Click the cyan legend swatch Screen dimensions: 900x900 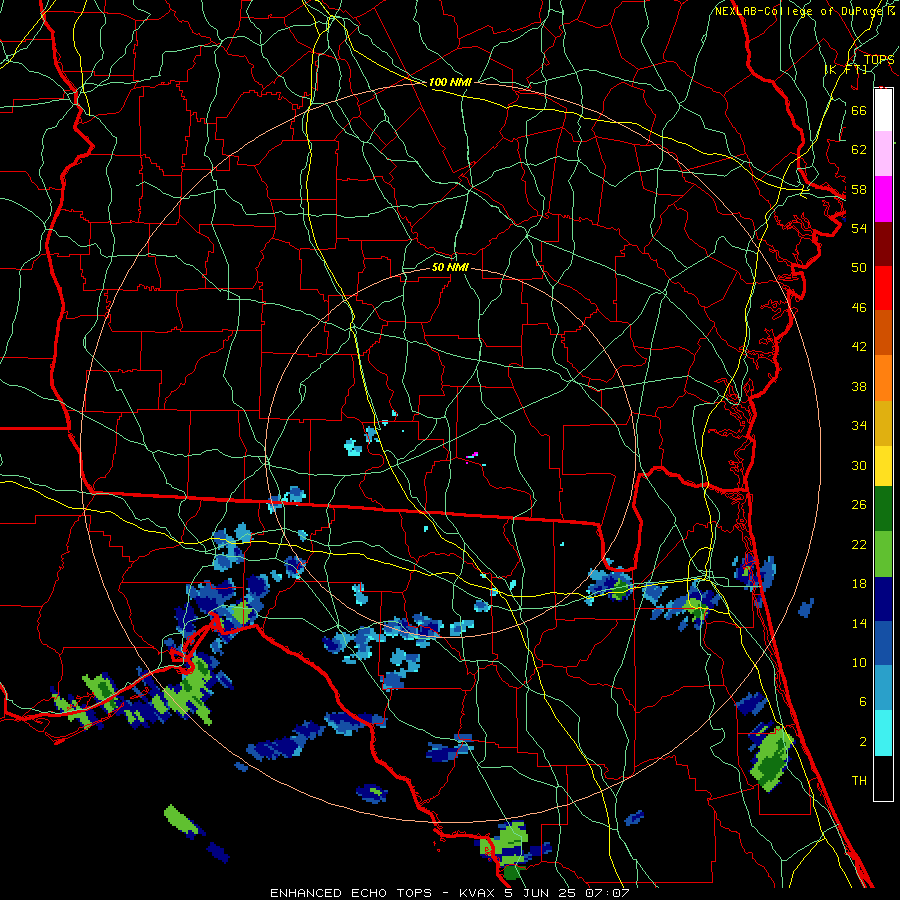883,733
